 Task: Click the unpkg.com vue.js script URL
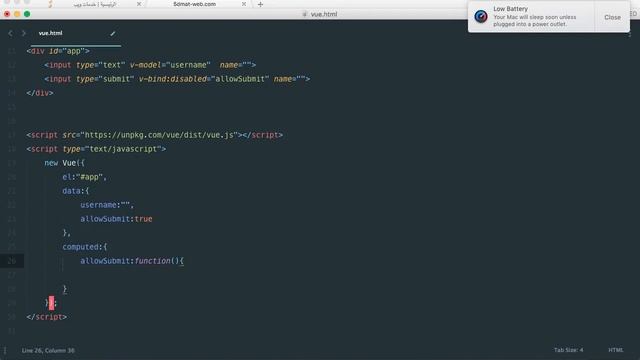pos(159,135)
